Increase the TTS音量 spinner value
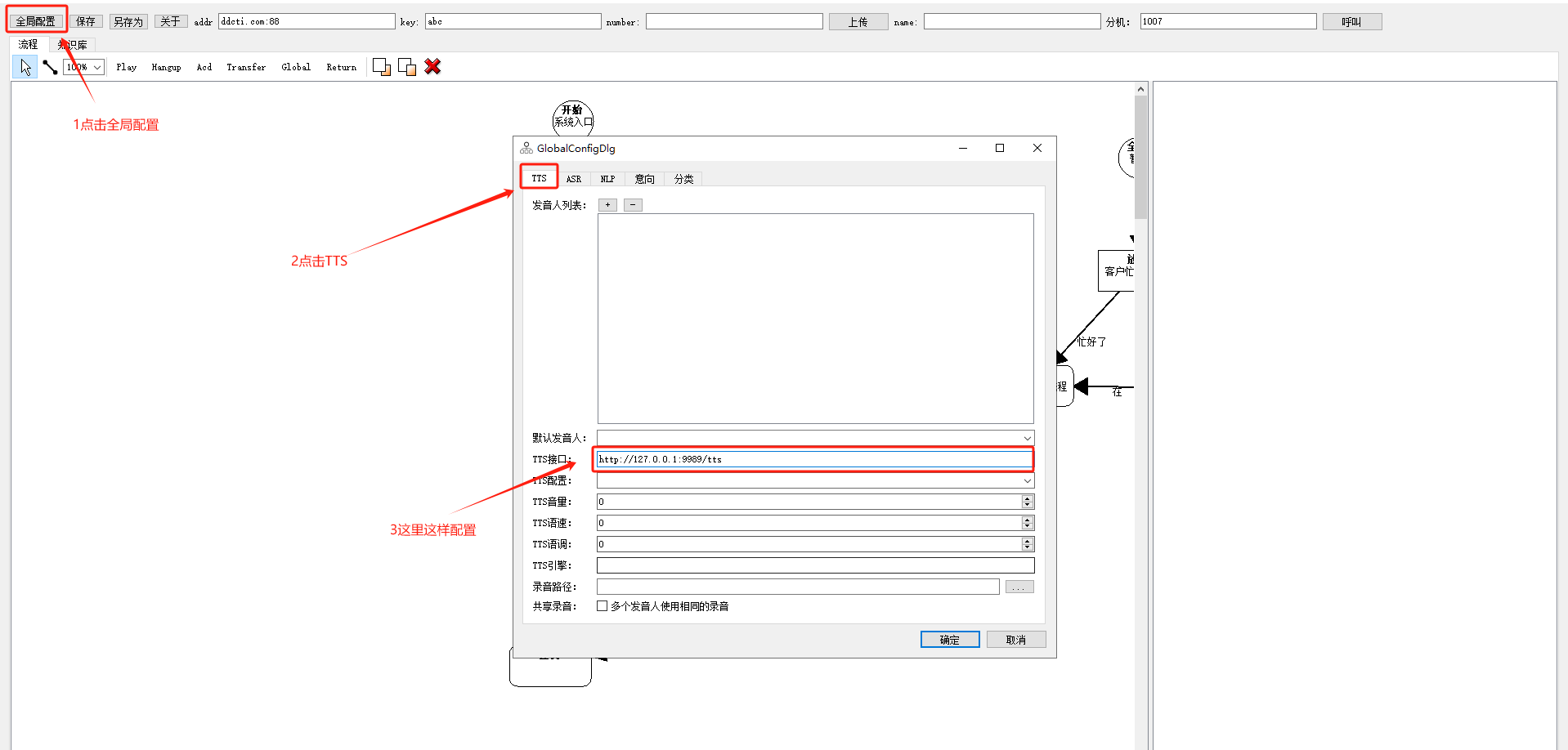 click(1028, 498)
